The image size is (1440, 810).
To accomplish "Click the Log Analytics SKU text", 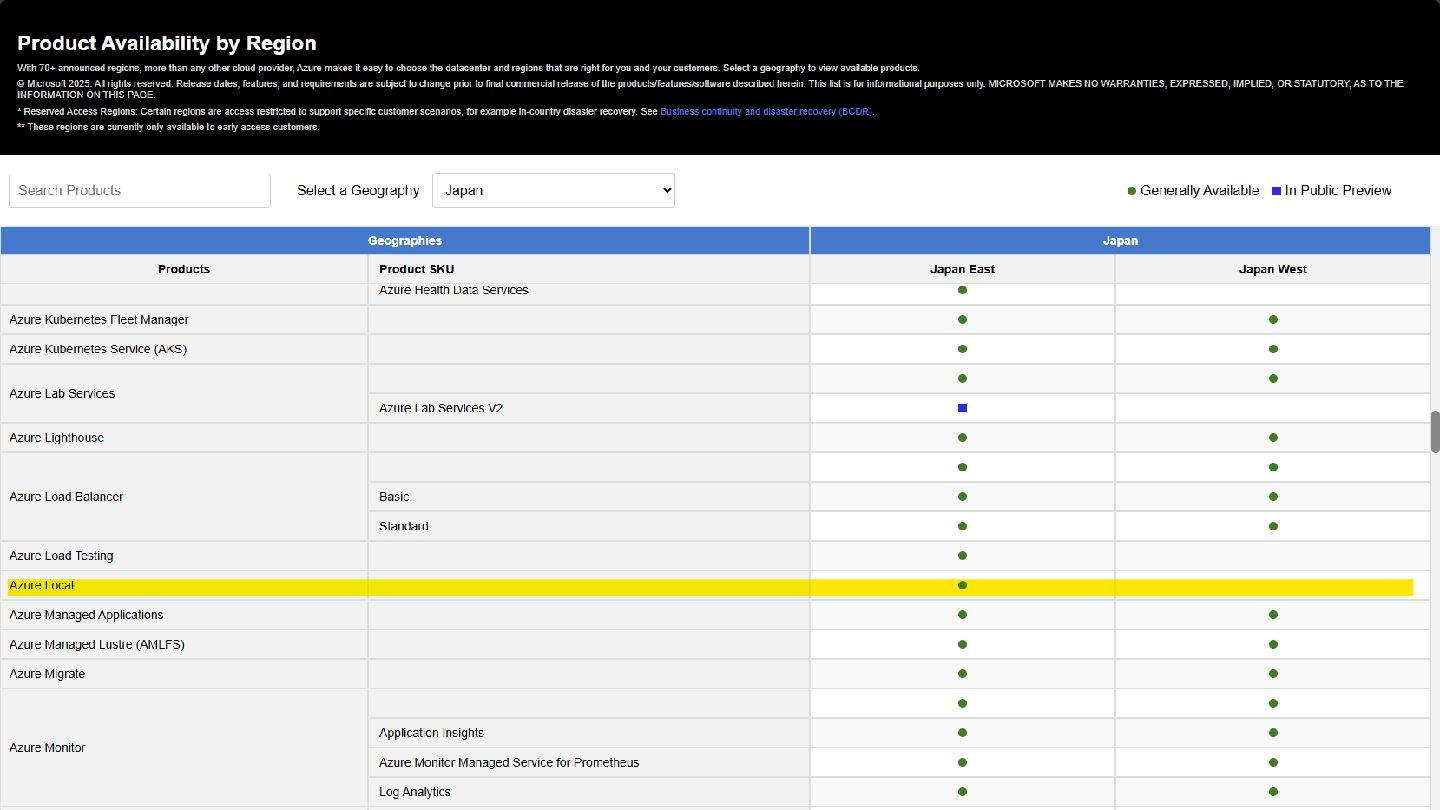I will (x=415, y=792).
